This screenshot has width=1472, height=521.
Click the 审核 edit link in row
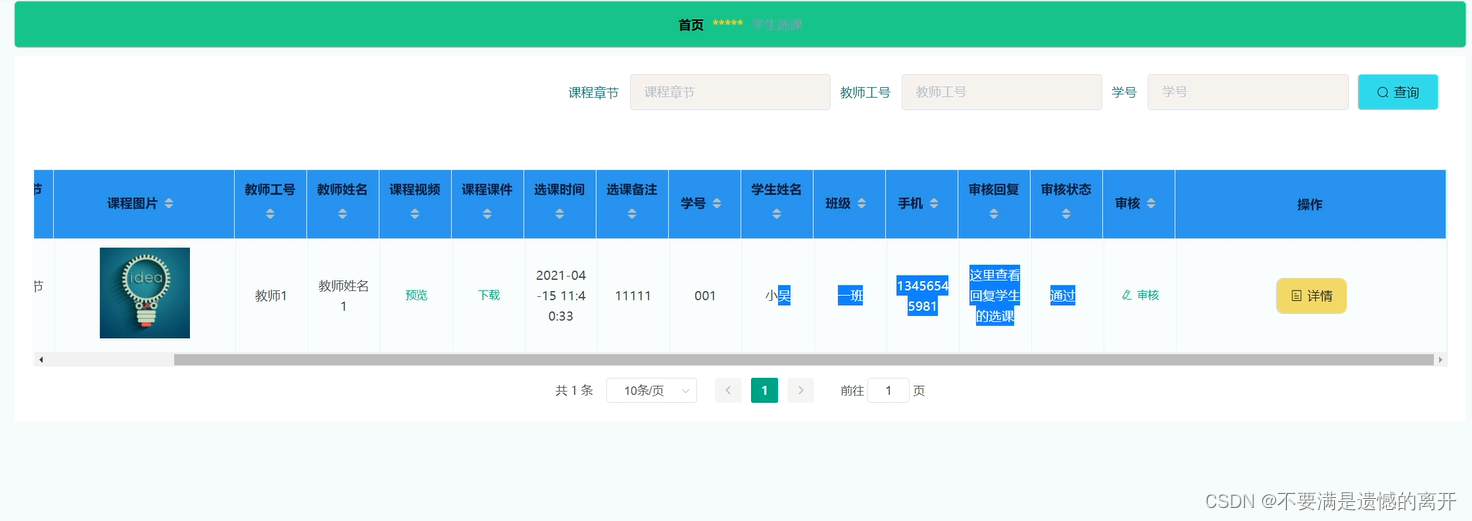[x=1140, y=295]
